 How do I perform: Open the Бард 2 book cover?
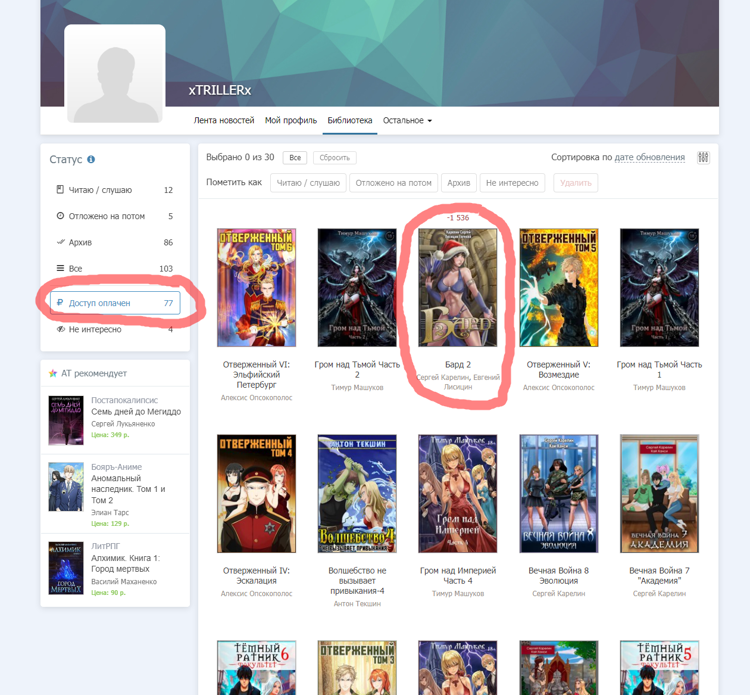[x=457, y=287]
